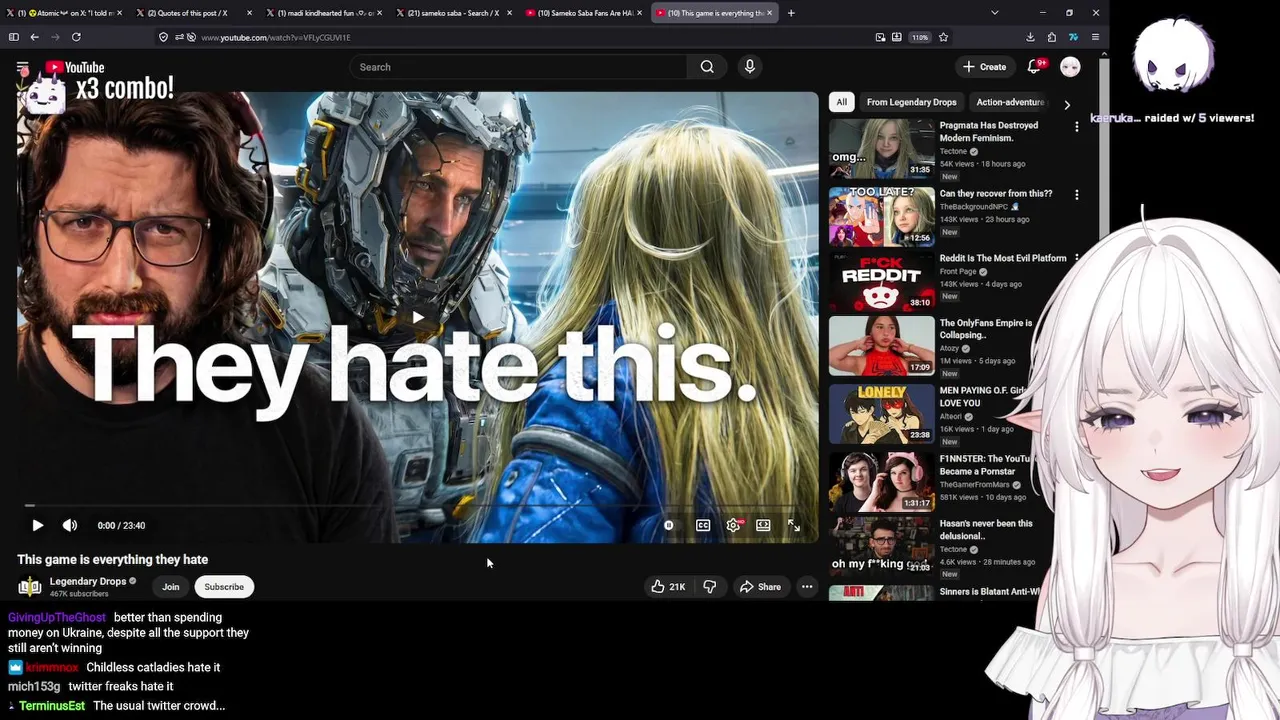Click the large center play overlay
The width and height of the screenshot is (1280, 720).
(418, 318)
